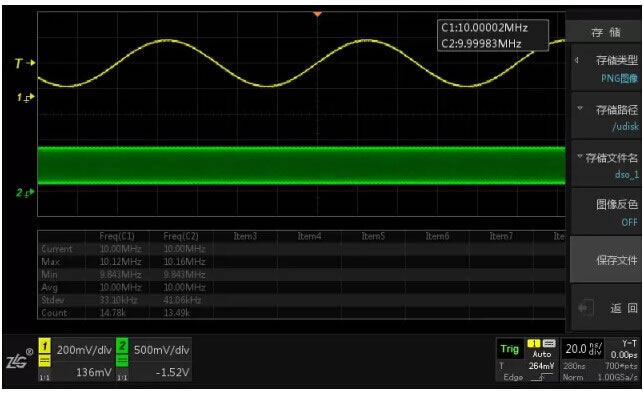Expand 存储路径 /udisk dropdown
The width and height of the screenshot is (643, 393).
point(606,117)
